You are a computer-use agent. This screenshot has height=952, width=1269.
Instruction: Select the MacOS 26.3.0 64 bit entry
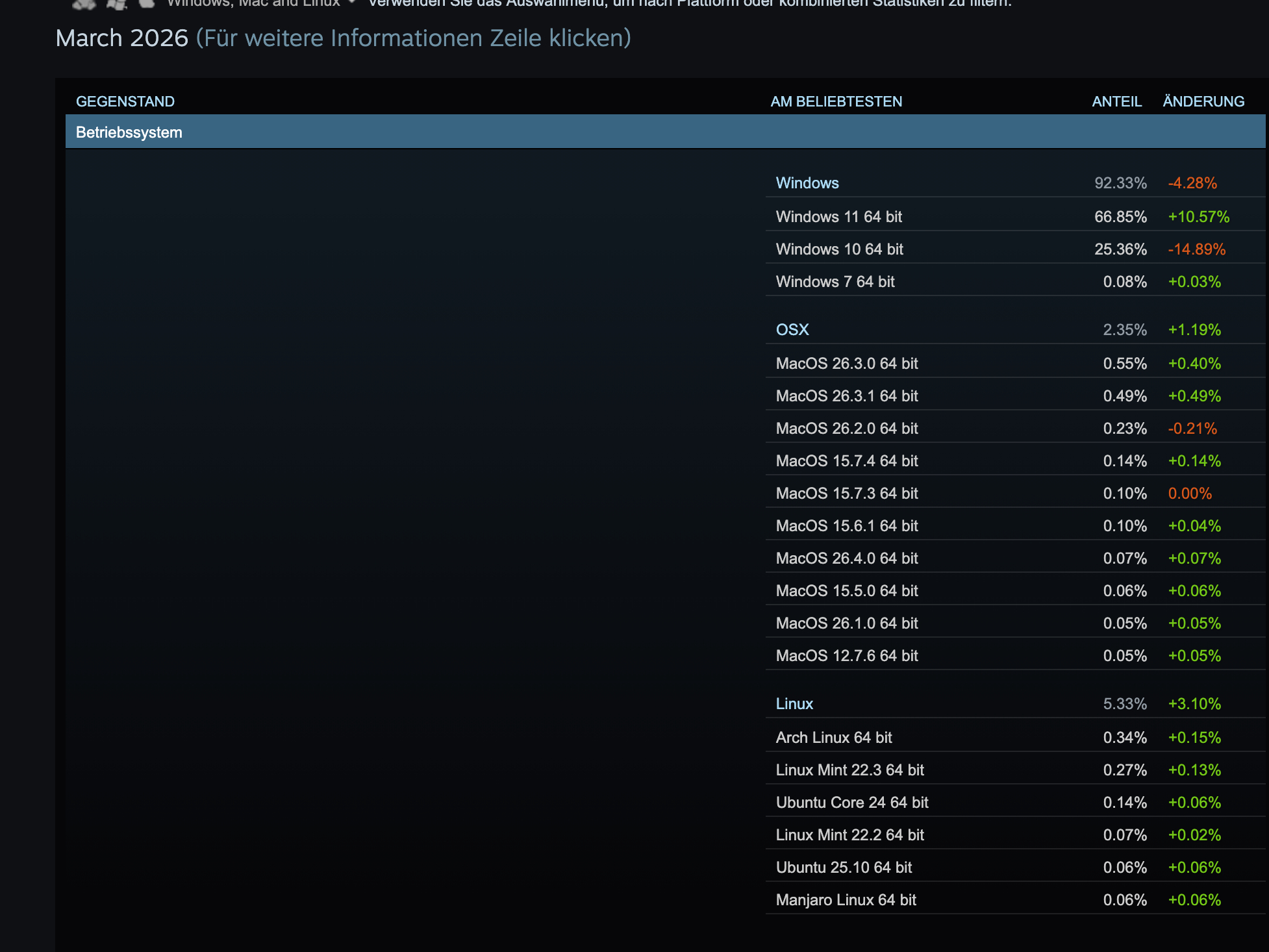(846, 364)
